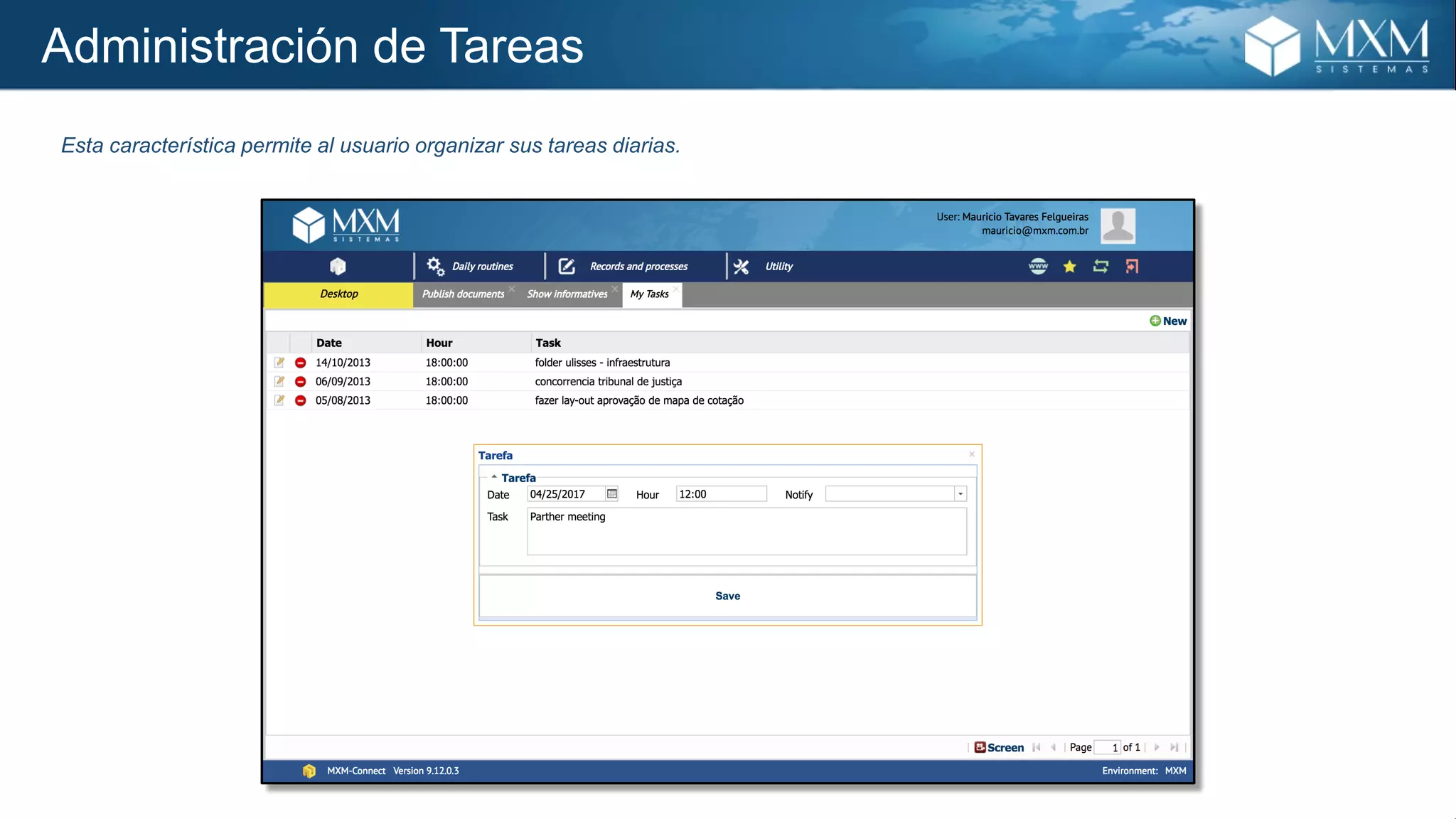Click the New task button
This screenshot has height=819, width=1456.
coord(1168,321)
